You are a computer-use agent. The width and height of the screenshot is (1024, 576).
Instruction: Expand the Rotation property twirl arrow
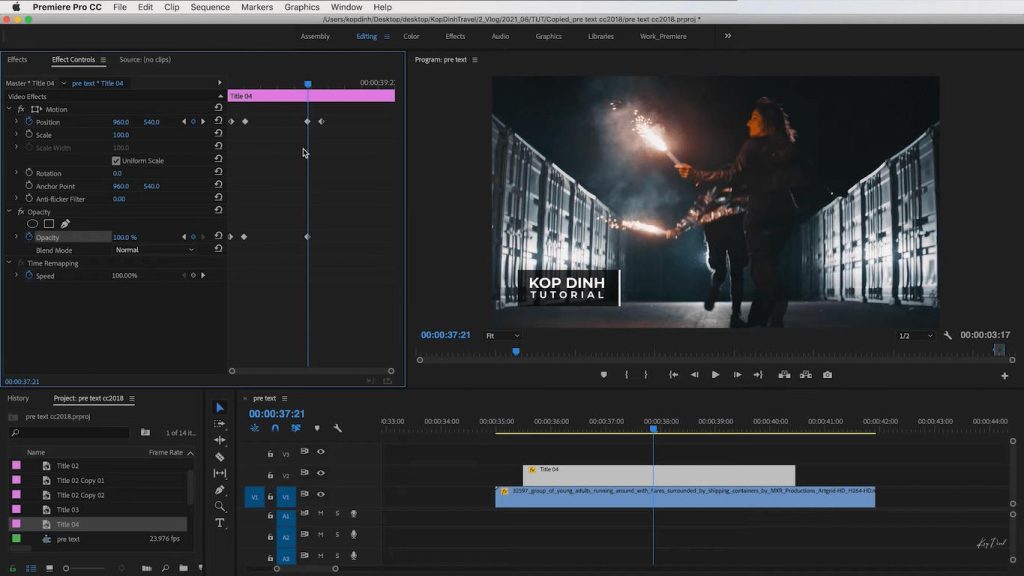[16, 173]
